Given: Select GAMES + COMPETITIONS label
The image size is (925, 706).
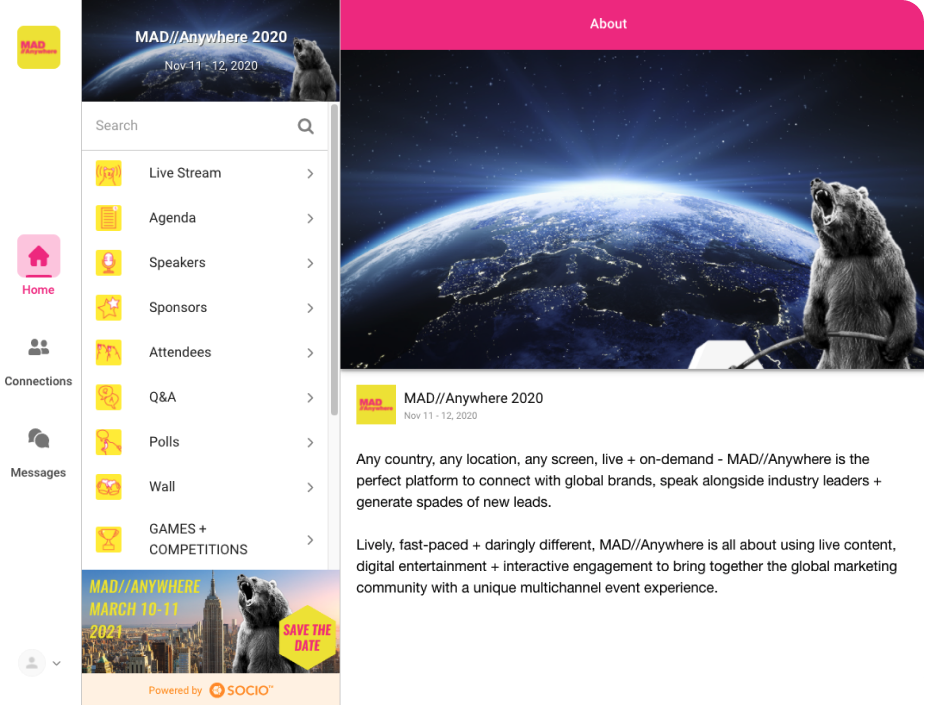Looking at the screenshot, I should pyautogui.click(x=198, y=539).
